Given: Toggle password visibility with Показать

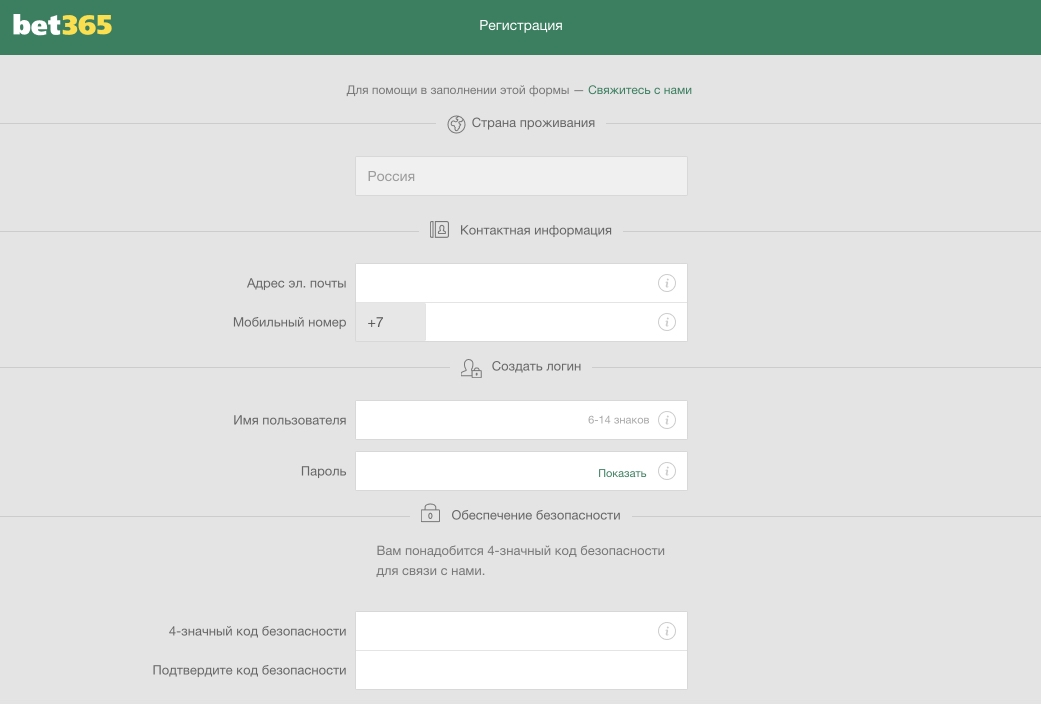Looking at the screenshot, I should point(622,473).
